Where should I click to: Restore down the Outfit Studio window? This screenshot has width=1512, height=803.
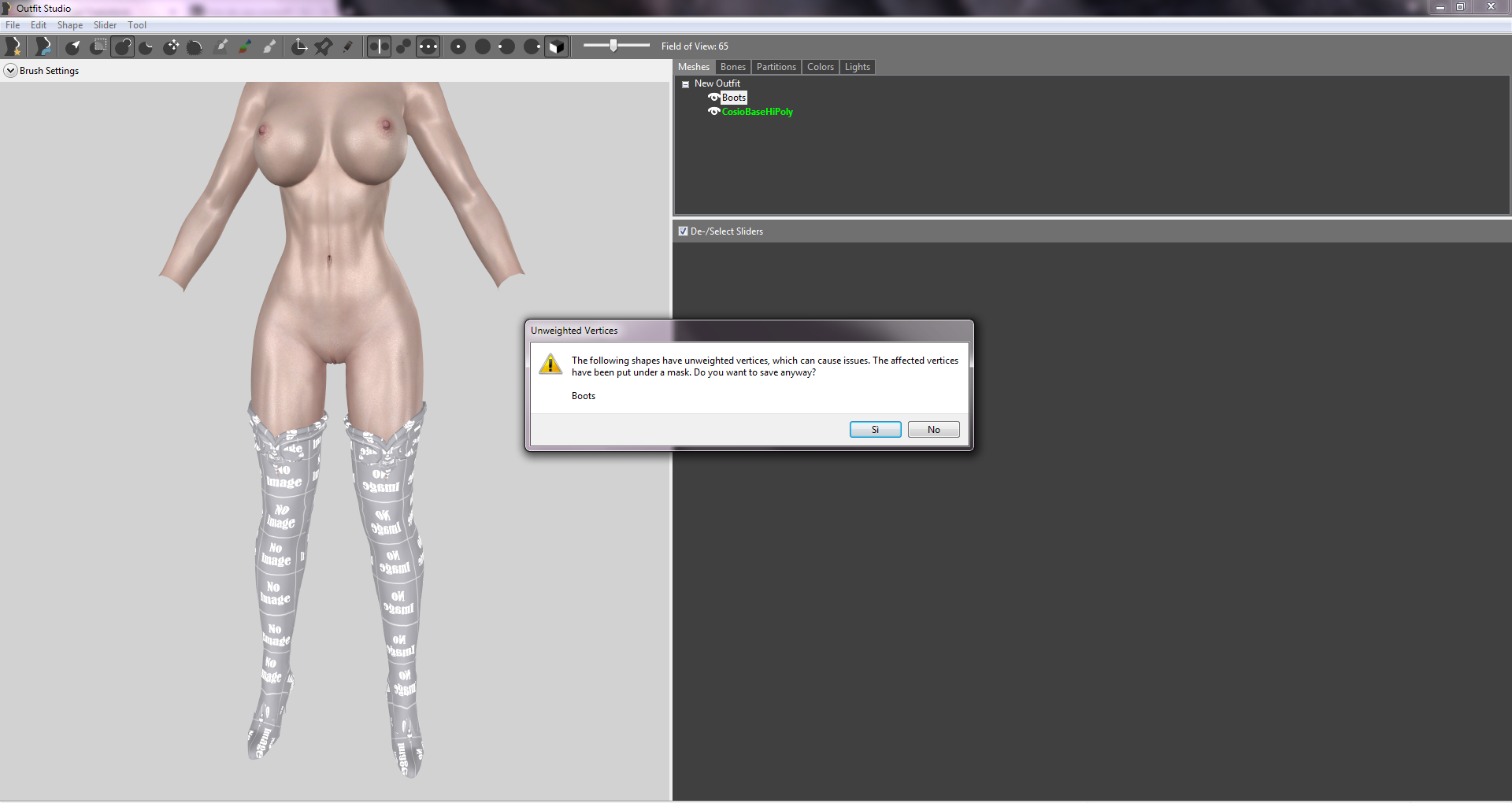(x=1461, y=7)
